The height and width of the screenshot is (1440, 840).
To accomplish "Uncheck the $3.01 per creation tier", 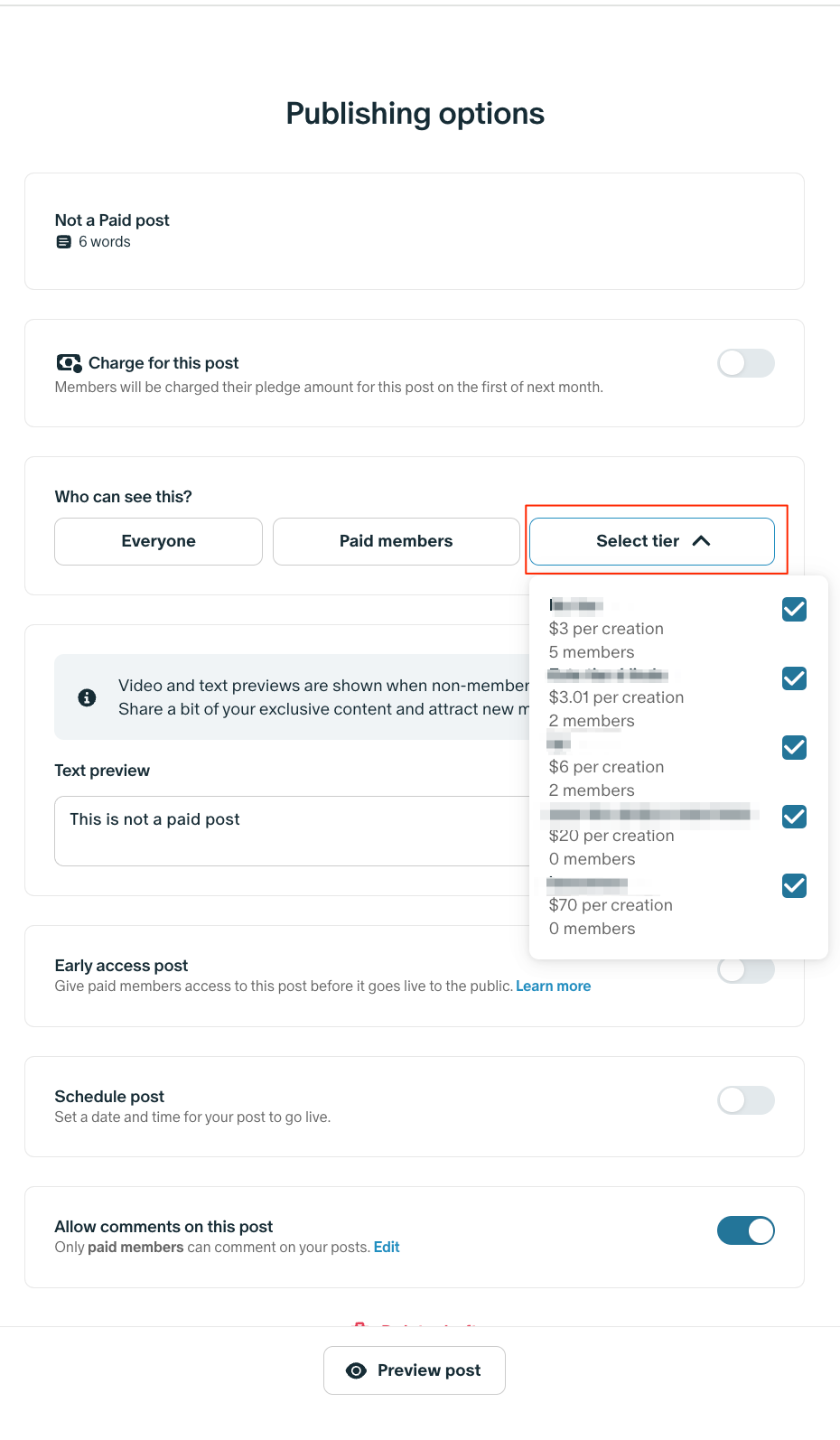I will pos(794,678).
